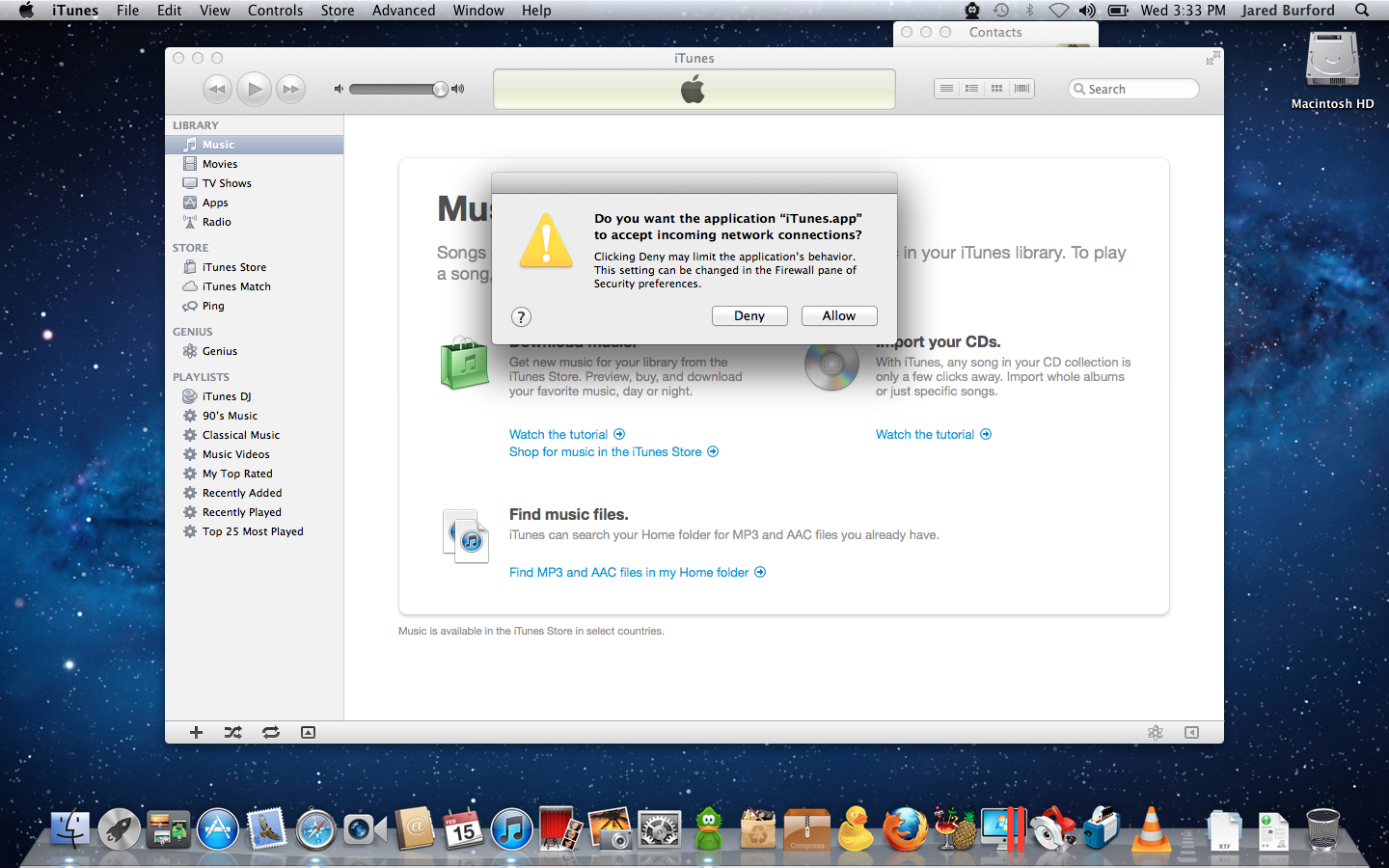Select the My Top Rated playlist

coord(254,474)
